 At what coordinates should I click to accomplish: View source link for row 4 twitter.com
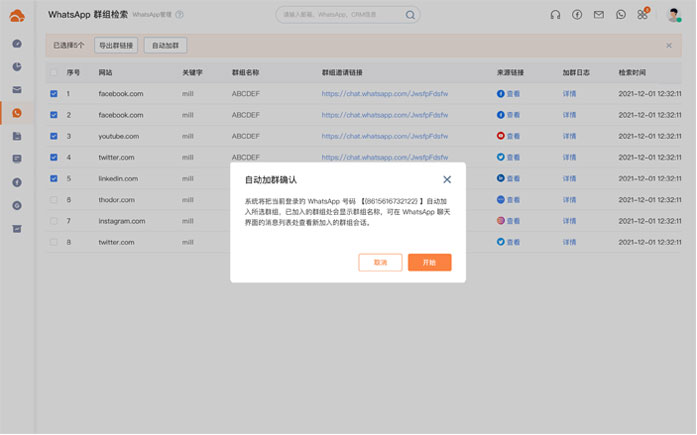(x=508, y=157)
